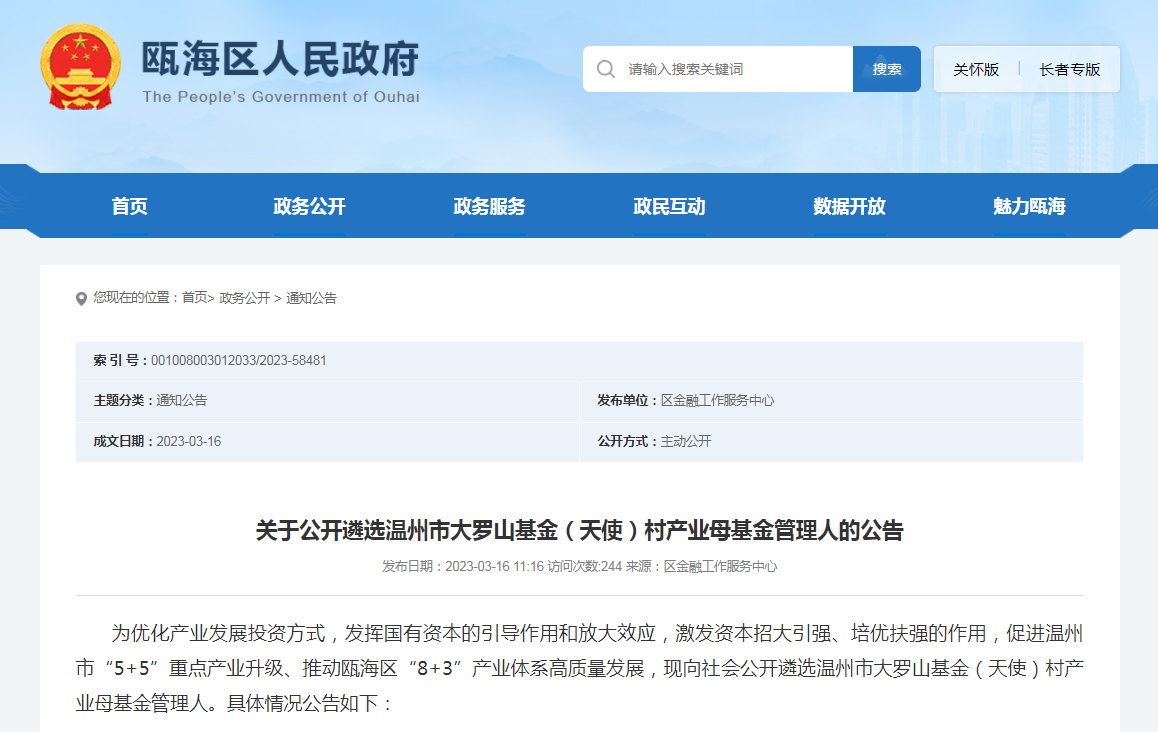
Task: Open the 长者专版 elderly version
Action: [1069, 69]
